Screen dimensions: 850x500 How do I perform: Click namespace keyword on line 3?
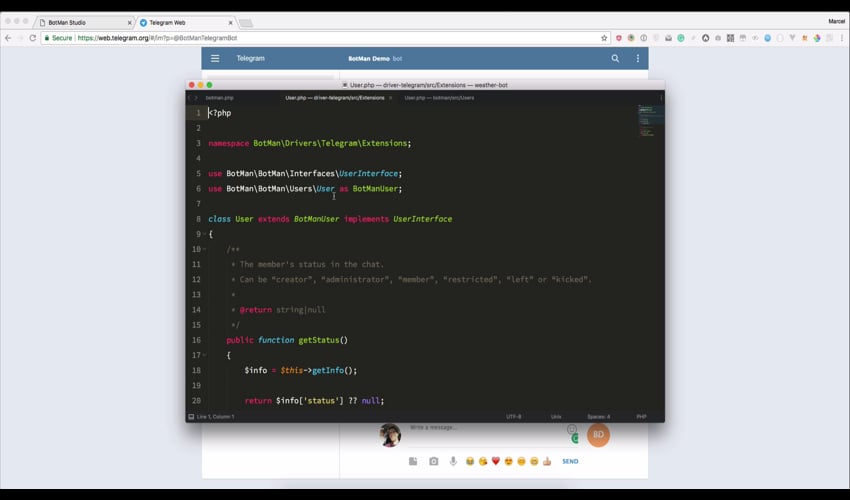click(x=229, y=143)
